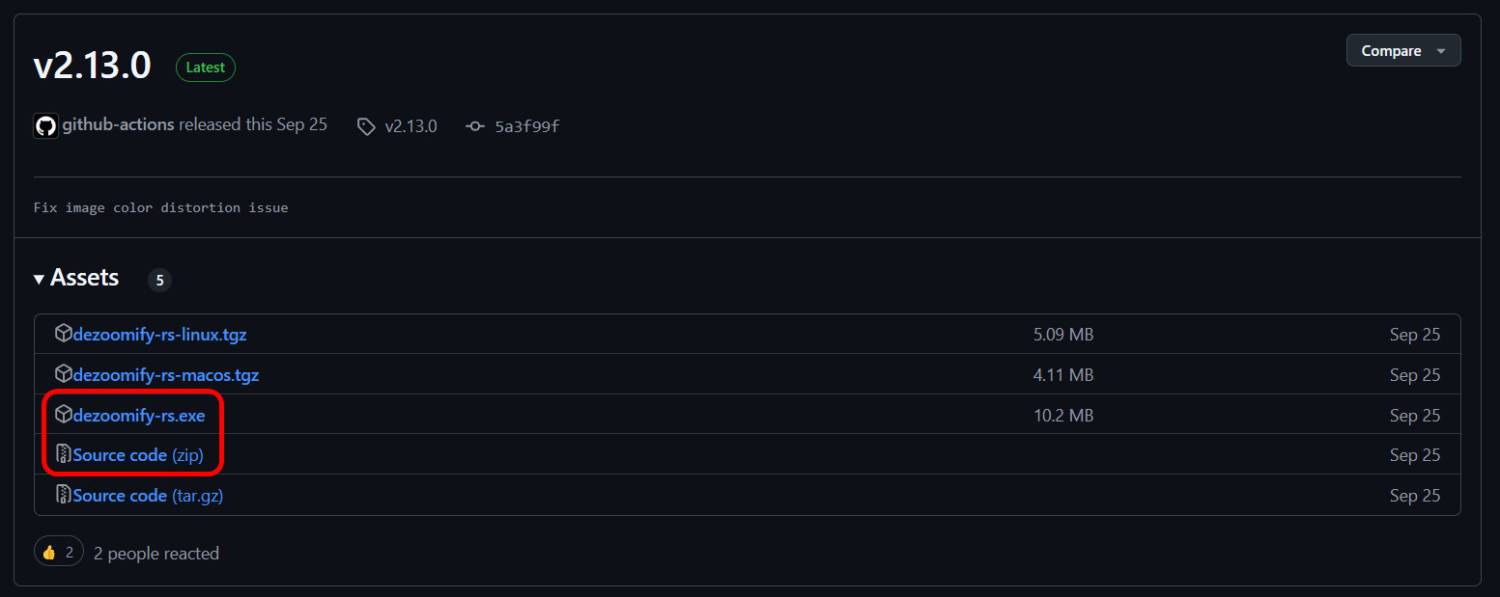This screenshot has height=597, width=1500.
Task: Toggle the thumbs up reaction button
Action: click(x=59, y=552)
